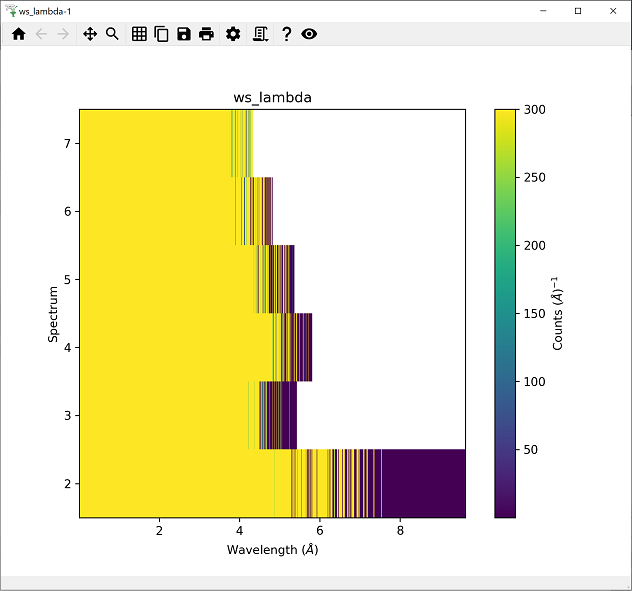Activate the Zoom magnifier tool
The image size is (632, 591).
pyautogui.click(x=113, y=34)
